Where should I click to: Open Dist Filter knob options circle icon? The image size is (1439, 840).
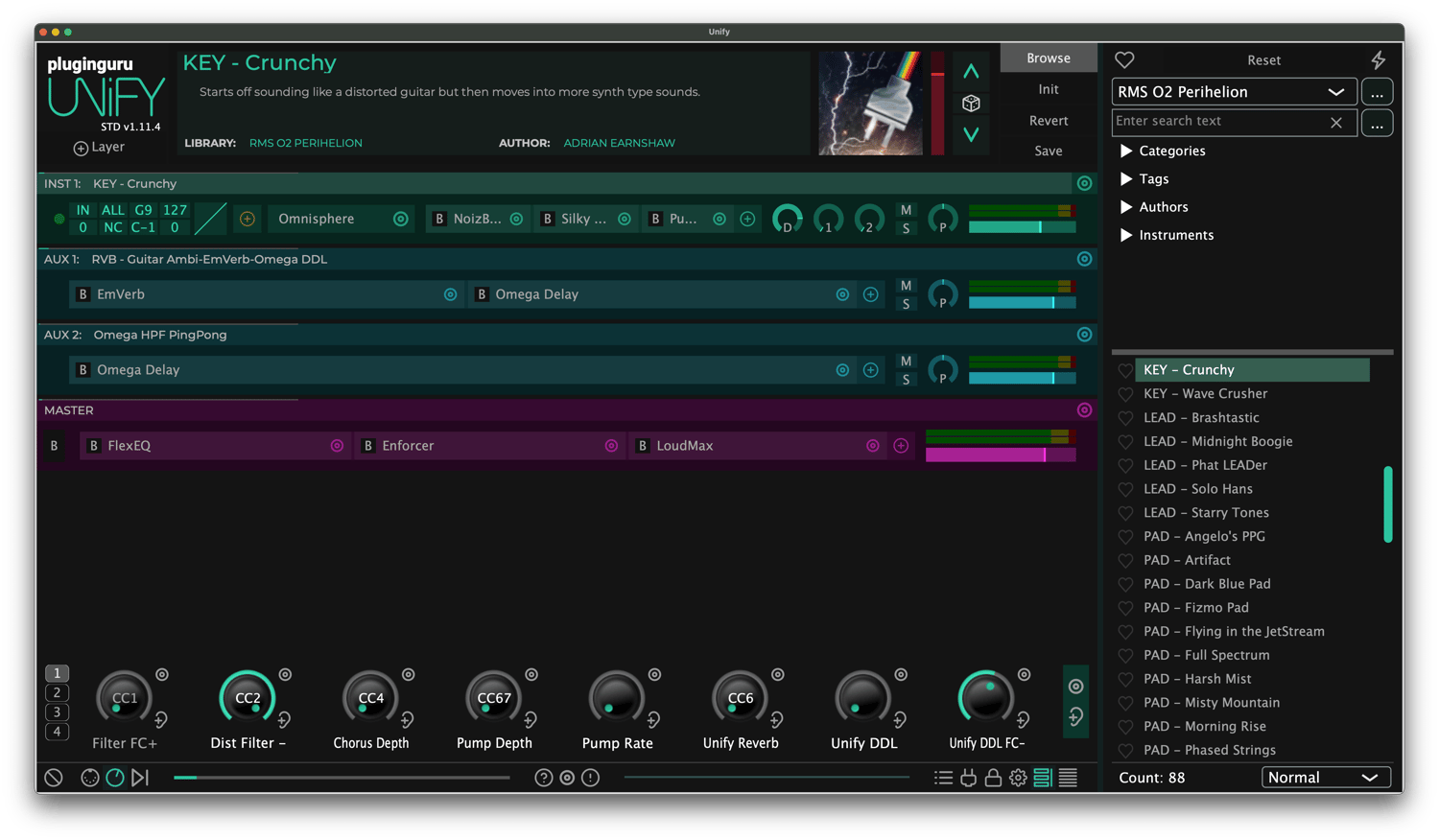[285, 675]
